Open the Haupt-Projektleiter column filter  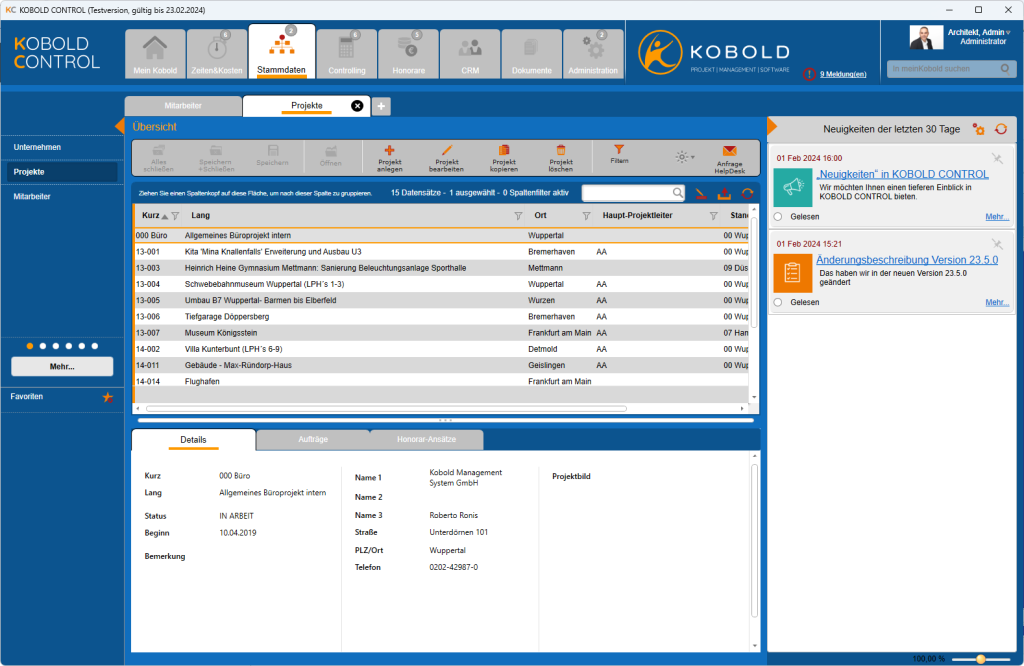[x=714, y=216]
